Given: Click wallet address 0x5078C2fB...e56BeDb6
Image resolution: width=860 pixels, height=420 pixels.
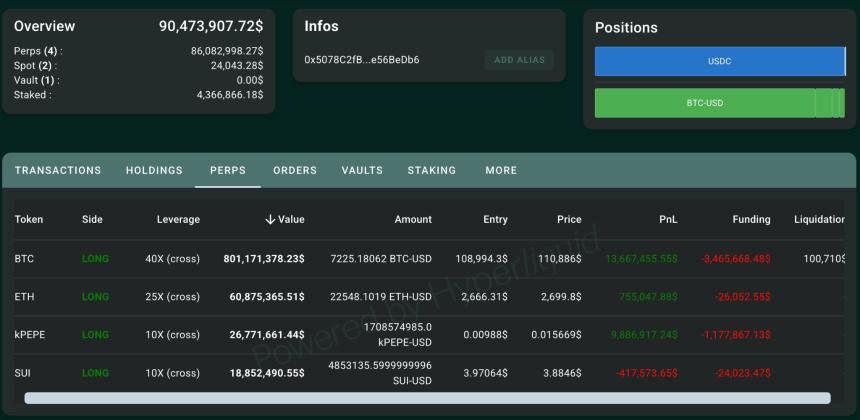Looking at the screenshot, I should coord(362,60).
